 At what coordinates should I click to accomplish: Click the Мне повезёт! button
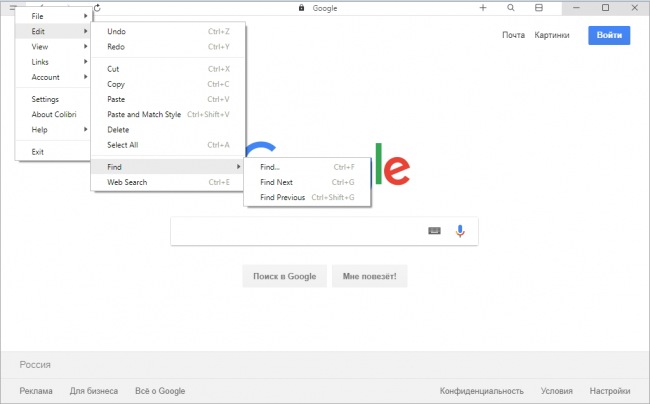tap(369, 276)
